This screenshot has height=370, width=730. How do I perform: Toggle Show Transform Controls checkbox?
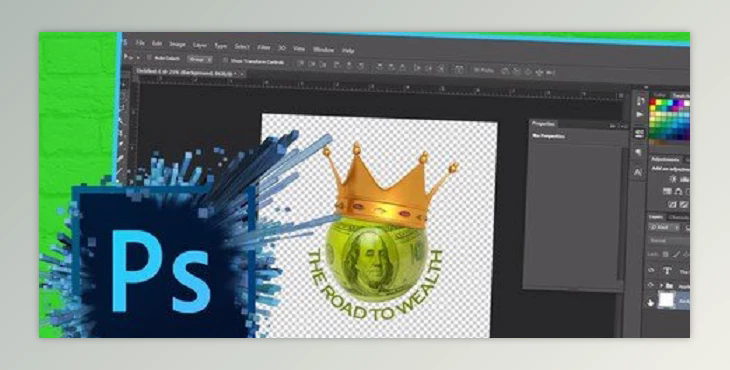click(x=225, y=61)
